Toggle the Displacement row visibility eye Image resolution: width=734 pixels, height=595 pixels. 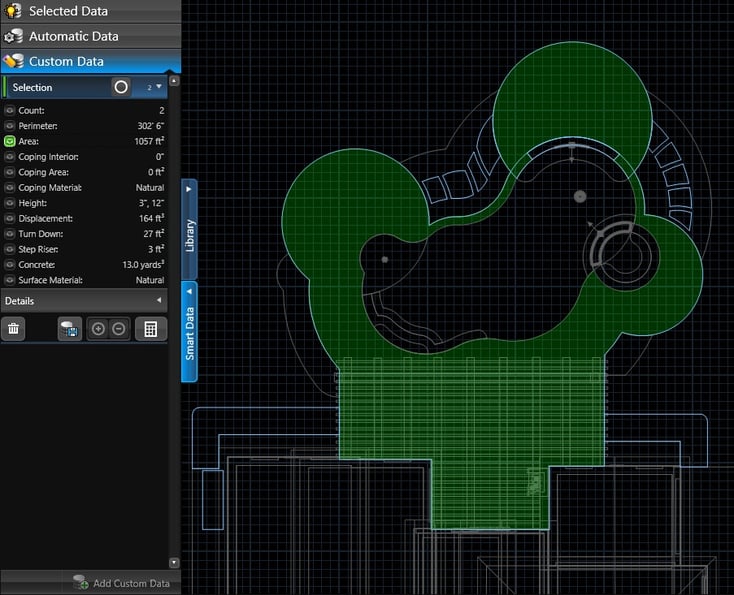pos(9,219)
